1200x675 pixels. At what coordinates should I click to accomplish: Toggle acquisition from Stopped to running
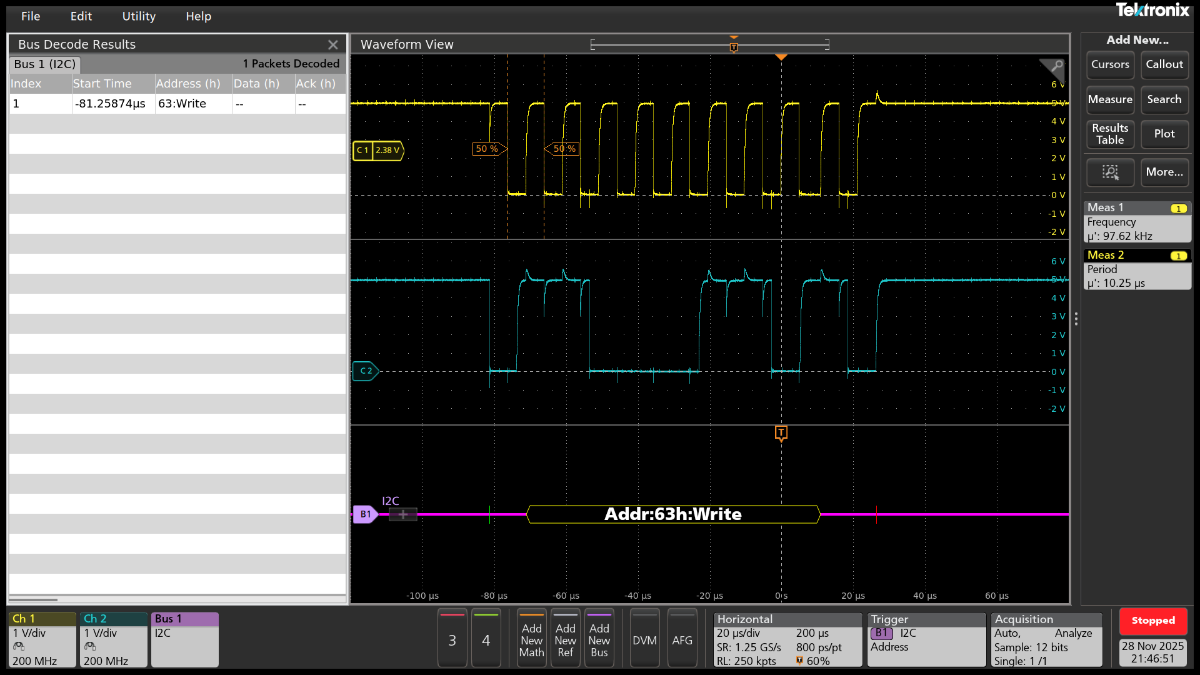tap(1152, 620)
